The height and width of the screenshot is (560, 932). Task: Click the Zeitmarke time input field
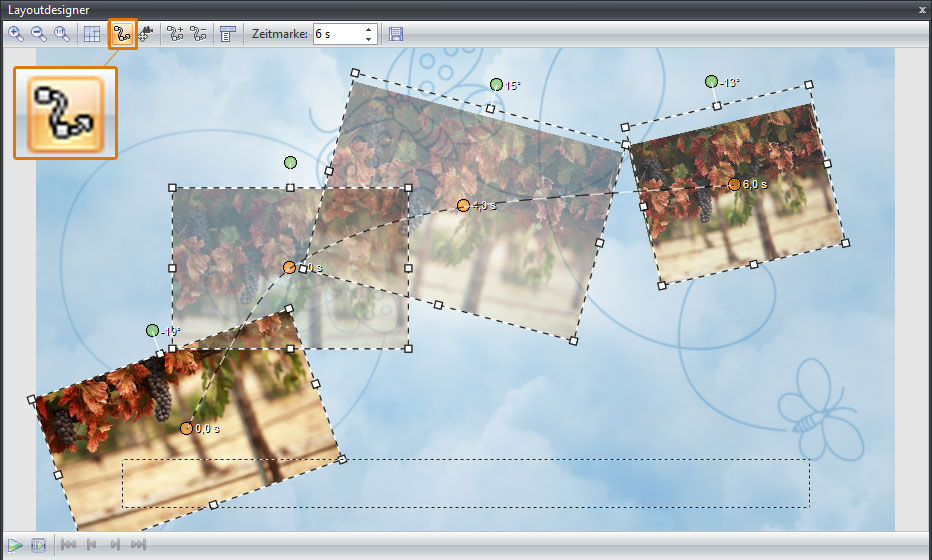click(336, 34)
